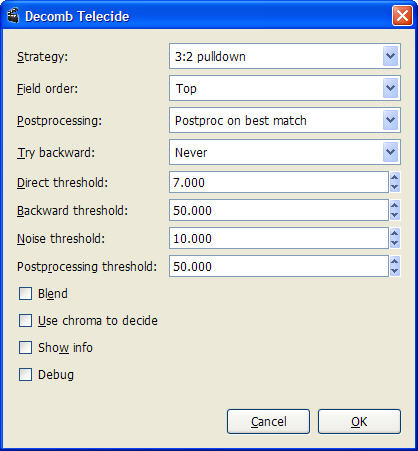The width and height of the screenshot is (418, 451).
Task: Click the Cancel button
Action: tap(268, 422)
